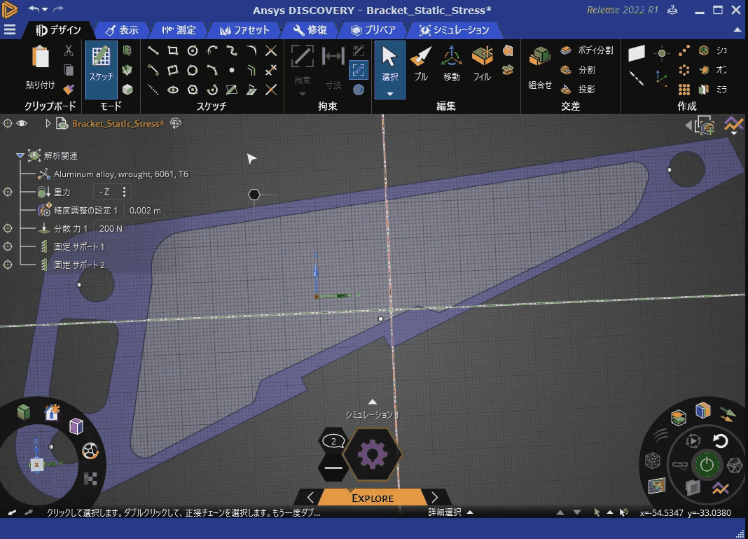Open the Design (デザイン) ribbon tab

click(x=59, y=30)
